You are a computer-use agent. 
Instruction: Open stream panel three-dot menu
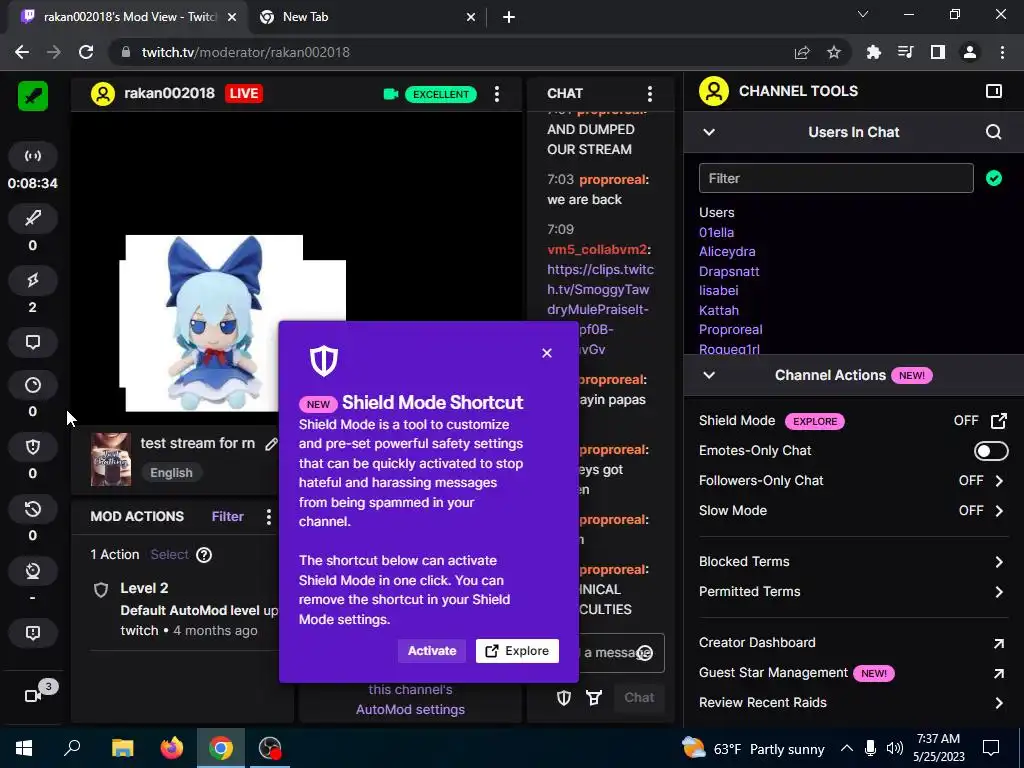(x=497, y=94)
